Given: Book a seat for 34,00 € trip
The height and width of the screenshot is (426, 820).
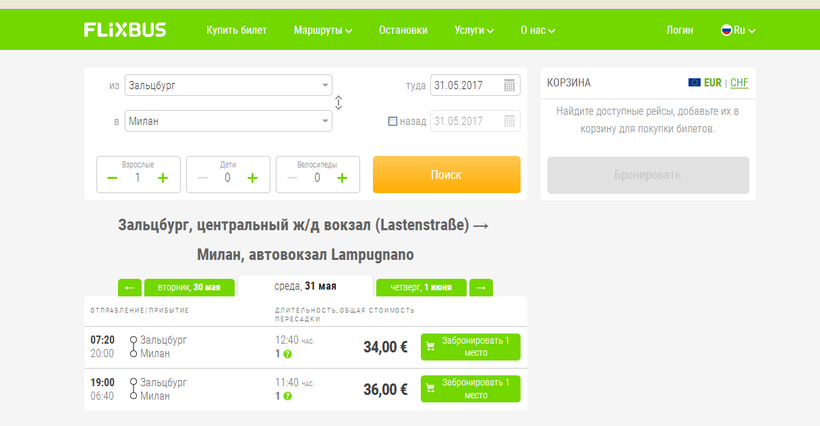Looking at the screenshot, I should [470, 347].
